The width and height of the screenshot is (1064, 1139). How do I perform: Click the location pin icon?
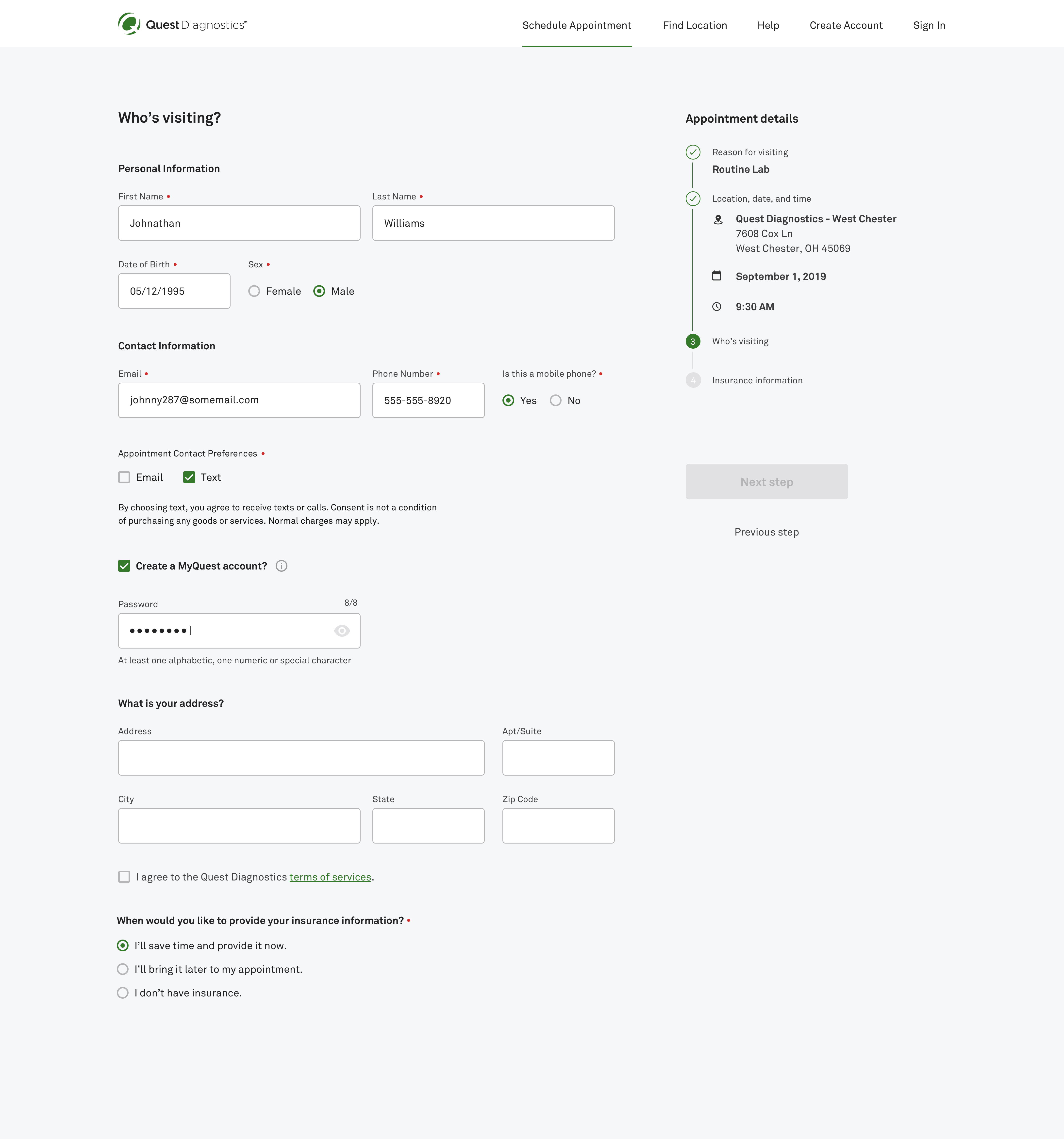(x=718, y=219)
